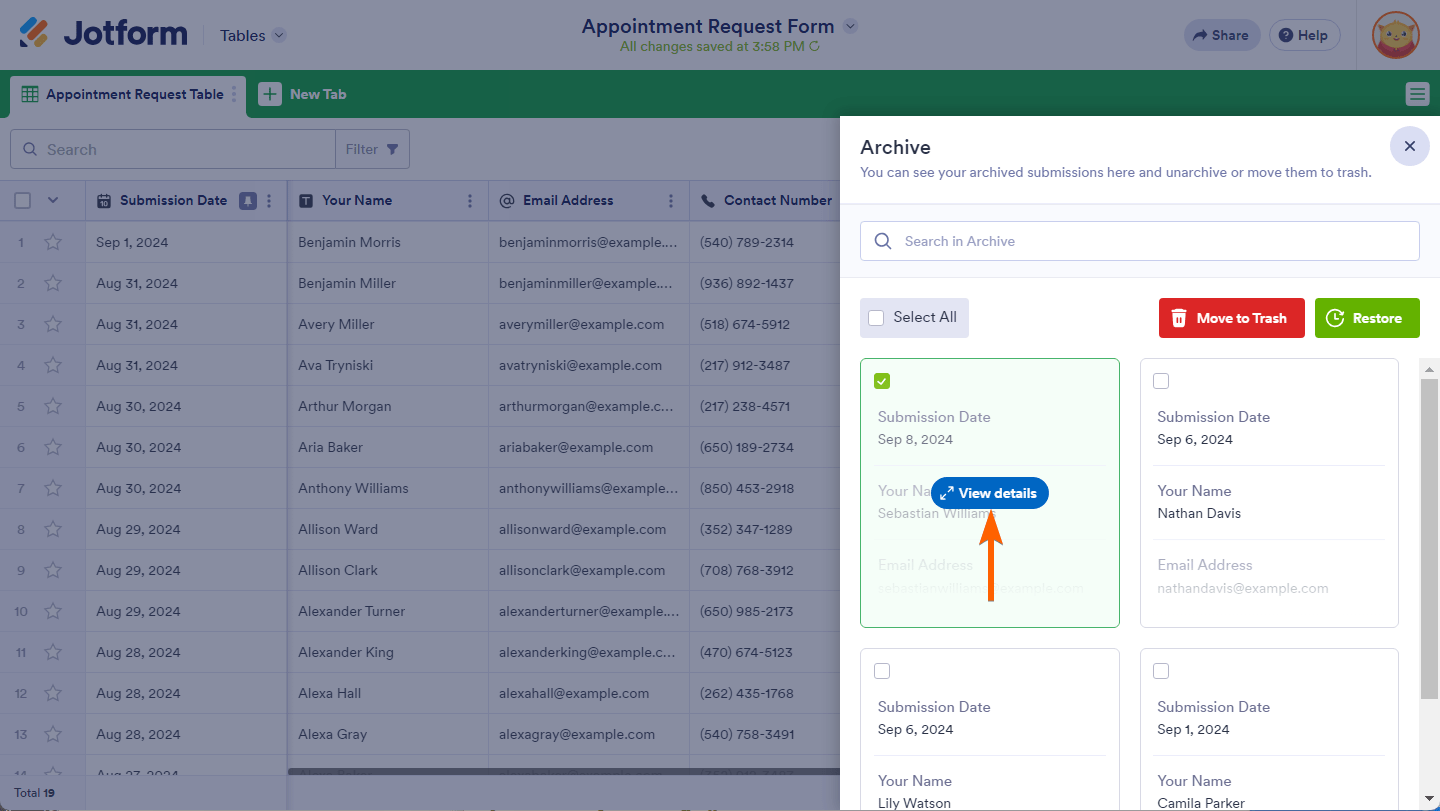Tick the Select All checkbox
1440x811 pixels.
(x=876, y=318)
